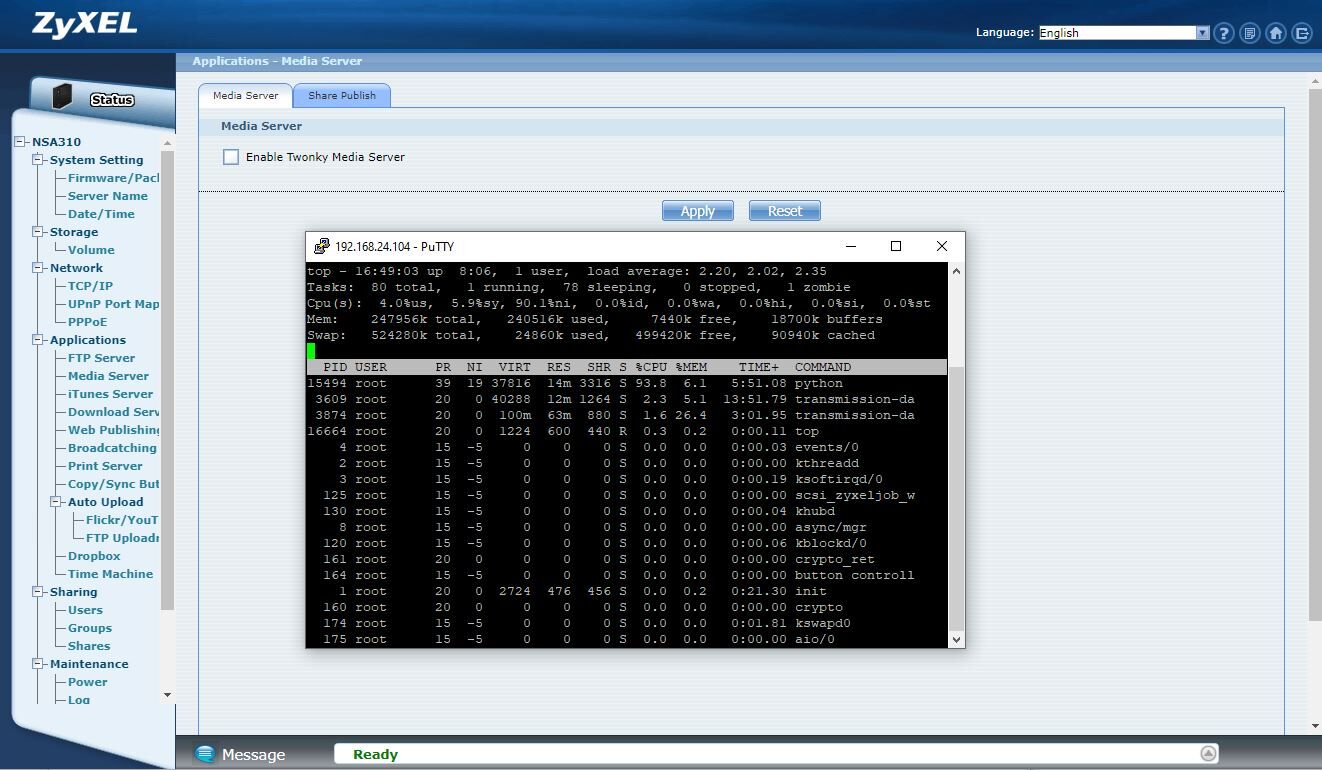Log out using header logout icon
This screenshot has height=770, width=1322.
coord(1302,33)
